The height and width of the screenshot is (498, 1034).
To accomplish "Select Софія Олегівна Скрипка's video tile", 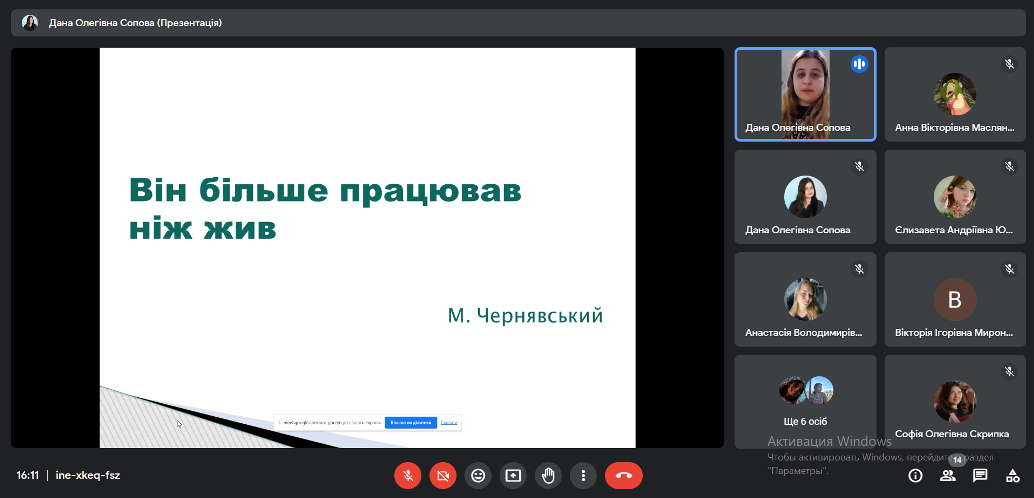I will point(955,401).
